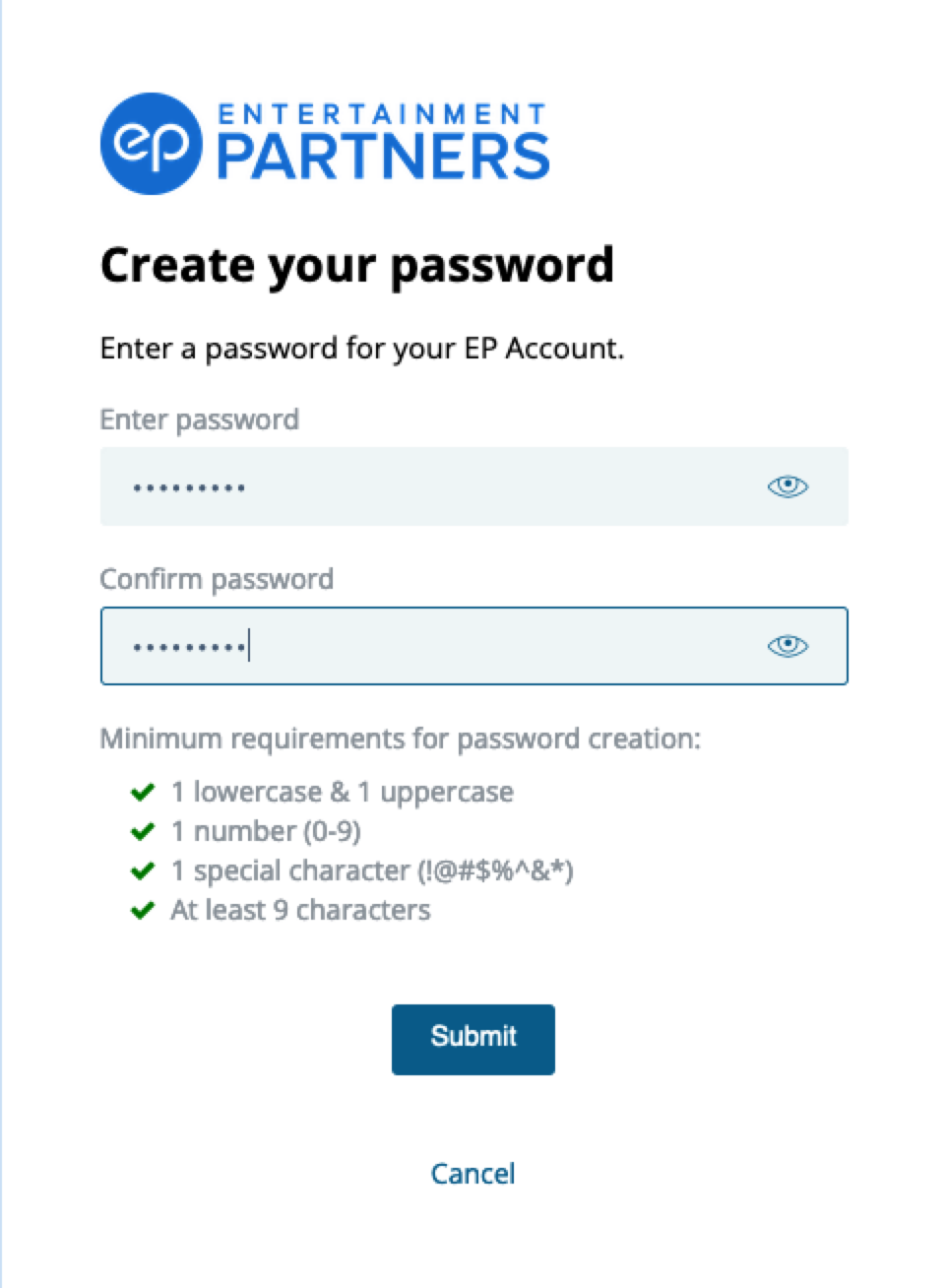Select the Enter password label
This screenshot has height=1288, width=947.
click(x=200, y=420)
